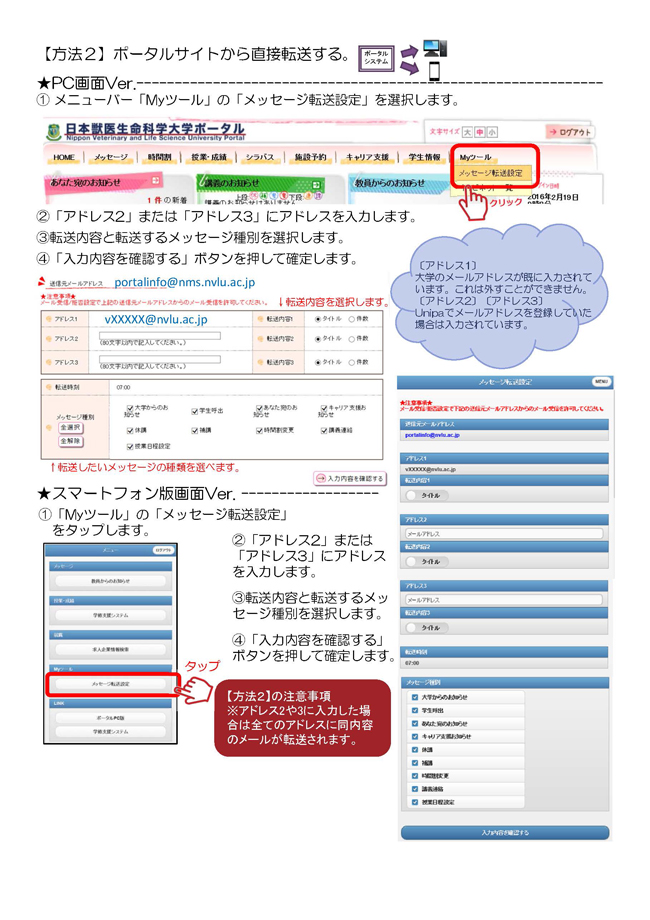Toggle 転送内容1 タイトル switch on smartphone
Viewport: 650px width, 920px height.
(426, 496)
